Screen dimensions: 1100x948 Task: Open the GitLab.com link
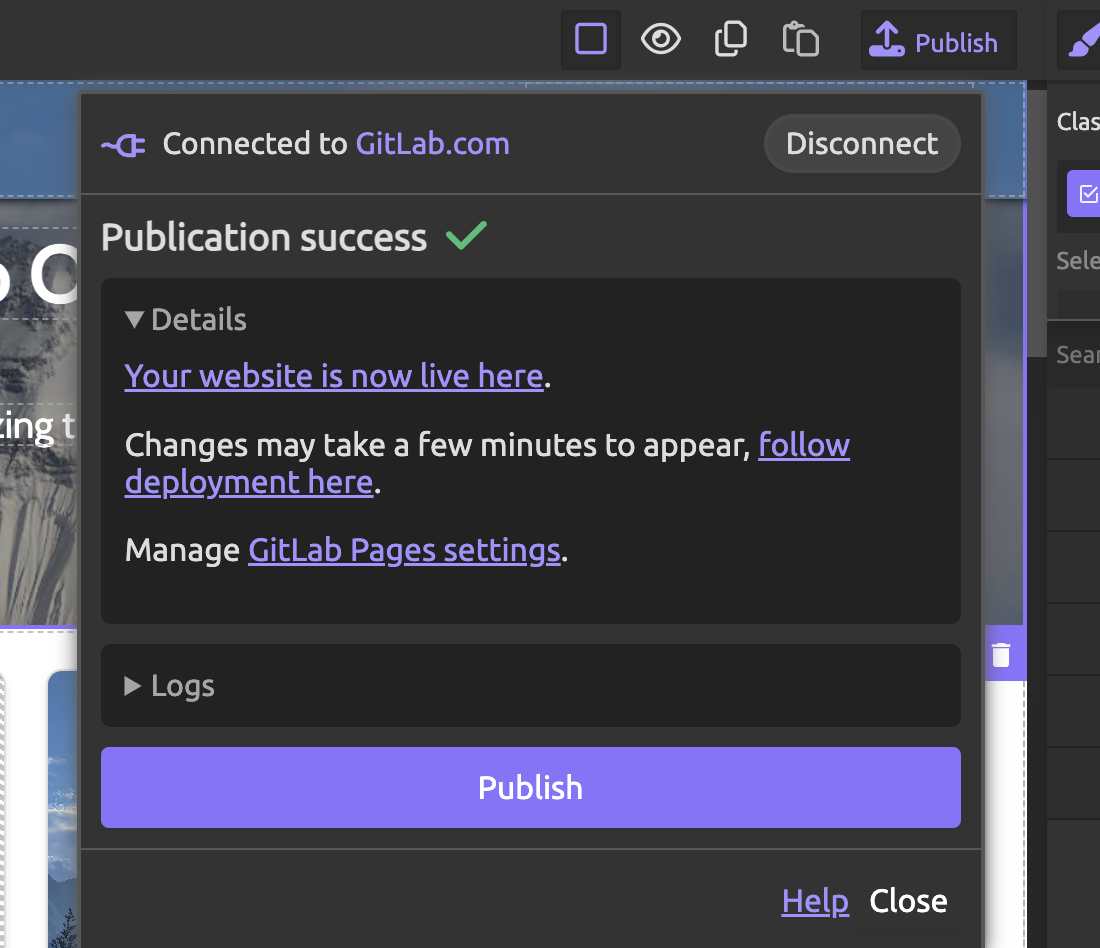pos(432,144)
